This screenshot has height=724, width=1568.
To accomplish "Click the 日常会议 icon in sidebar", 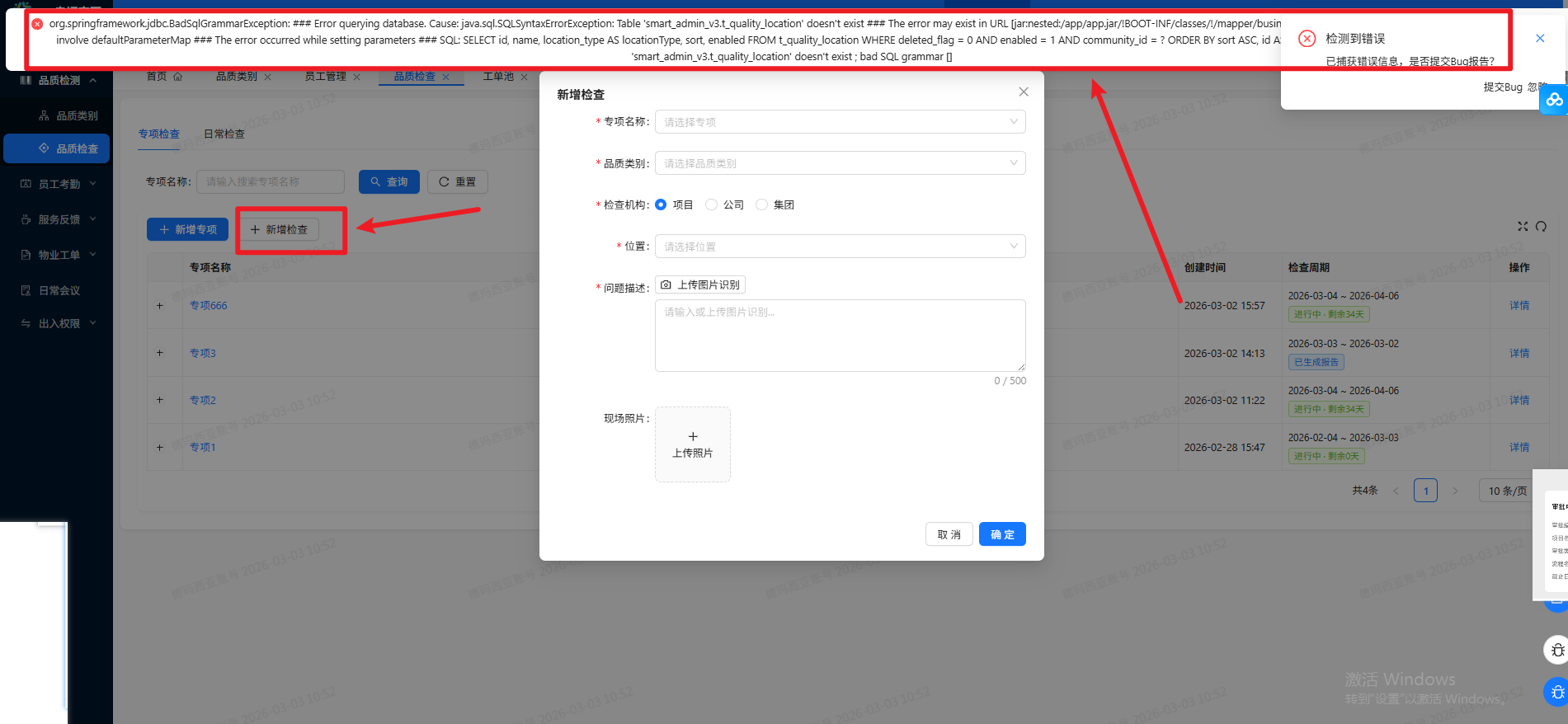I will [x=26, y=290].
